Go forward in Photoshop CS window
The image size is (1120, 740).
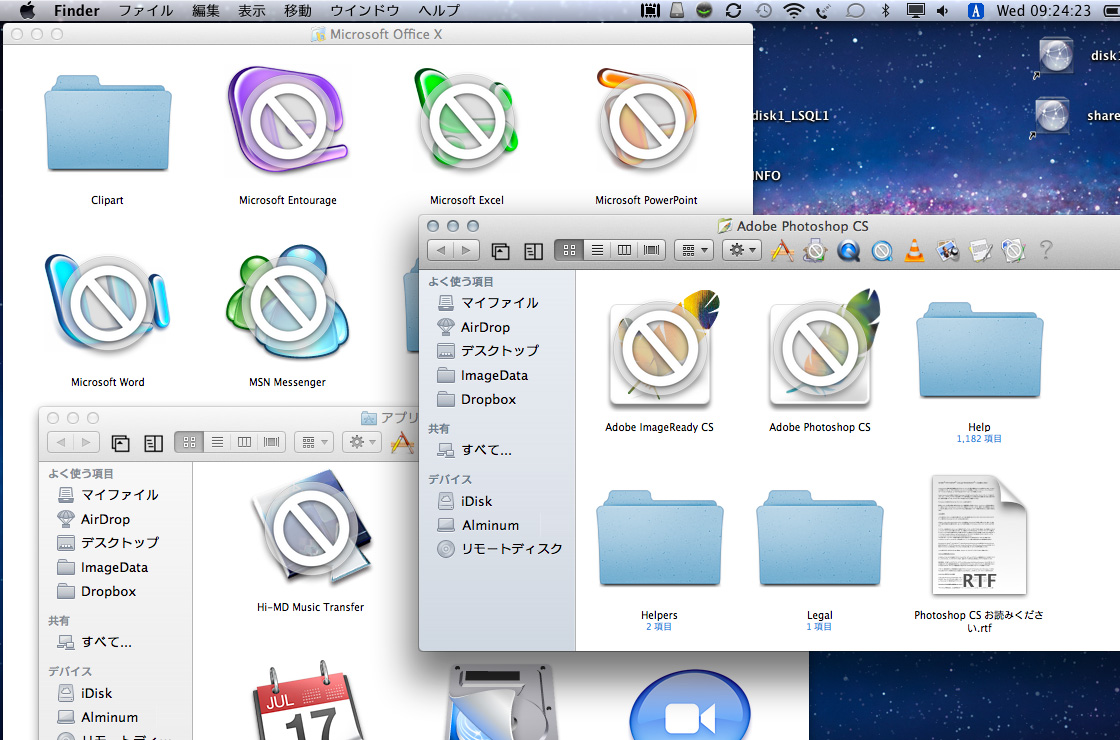click(466, 250)
